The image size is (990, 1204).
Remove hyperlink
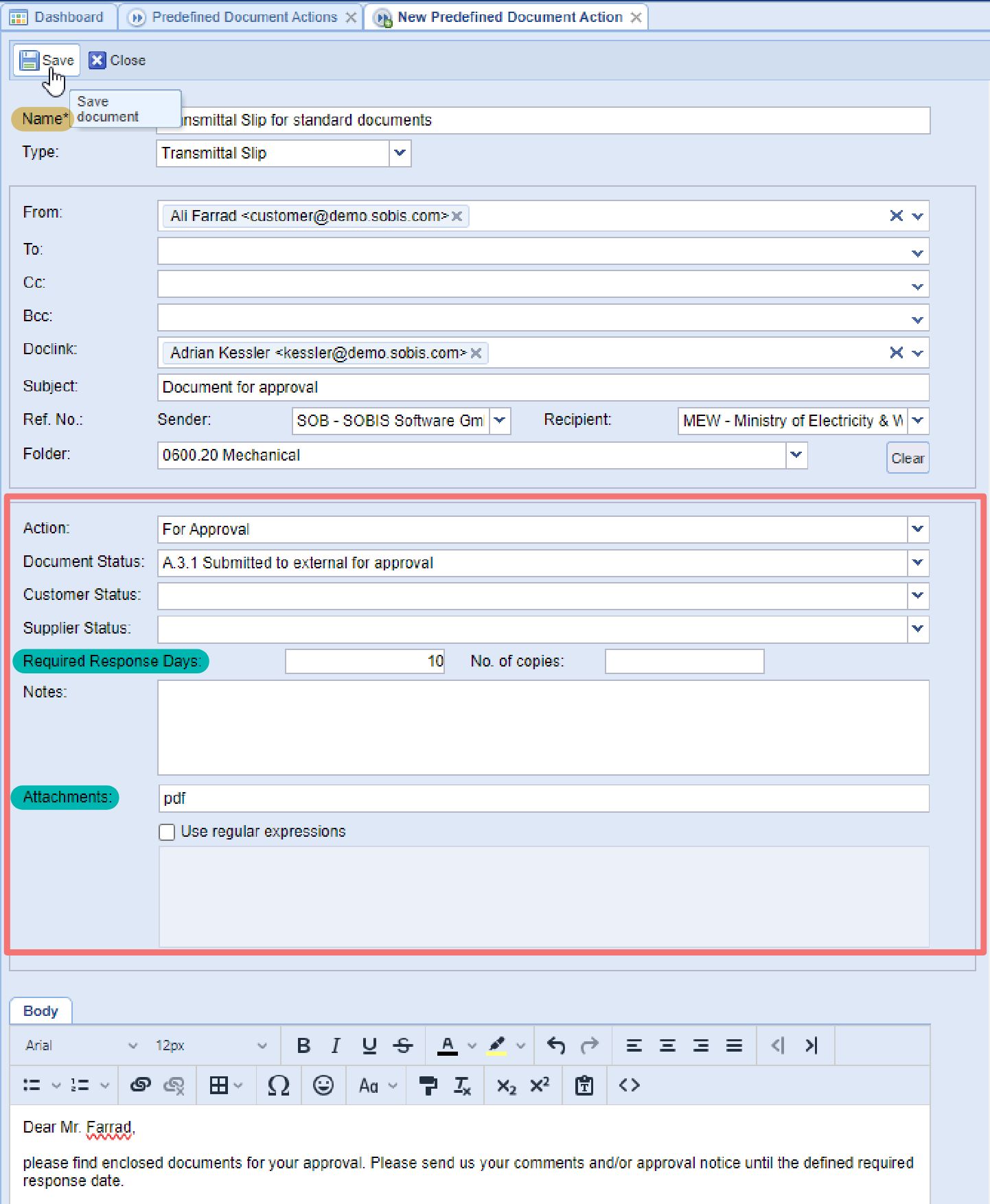pos(174,1085)
